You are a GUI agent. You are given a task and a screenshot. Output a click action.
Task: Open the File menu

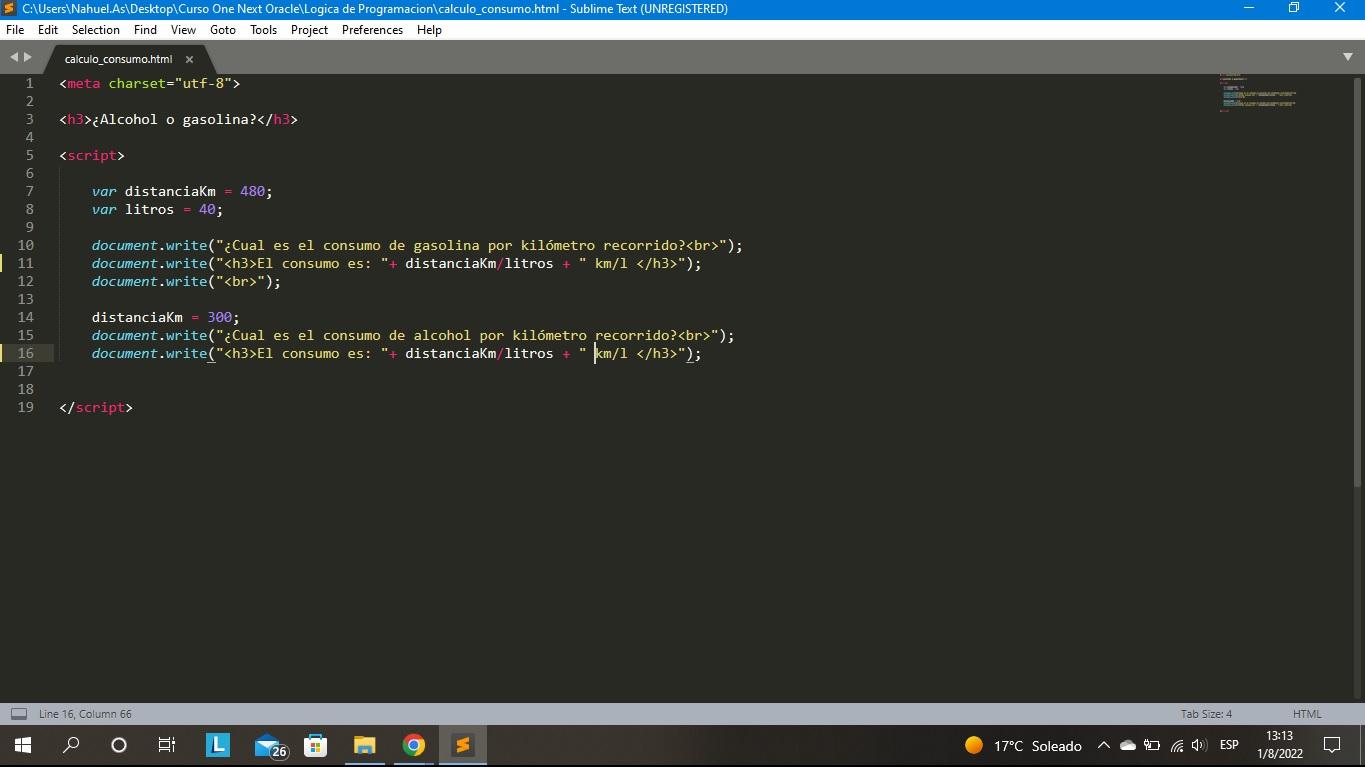[x=15, y=30]
